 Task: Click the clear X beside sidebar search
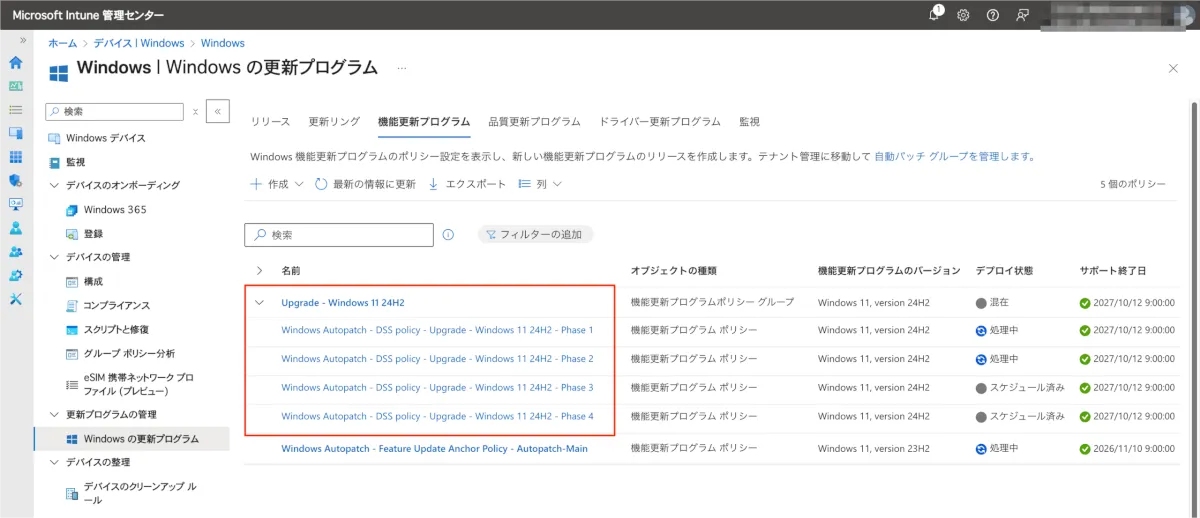click(x=195, y=112)
